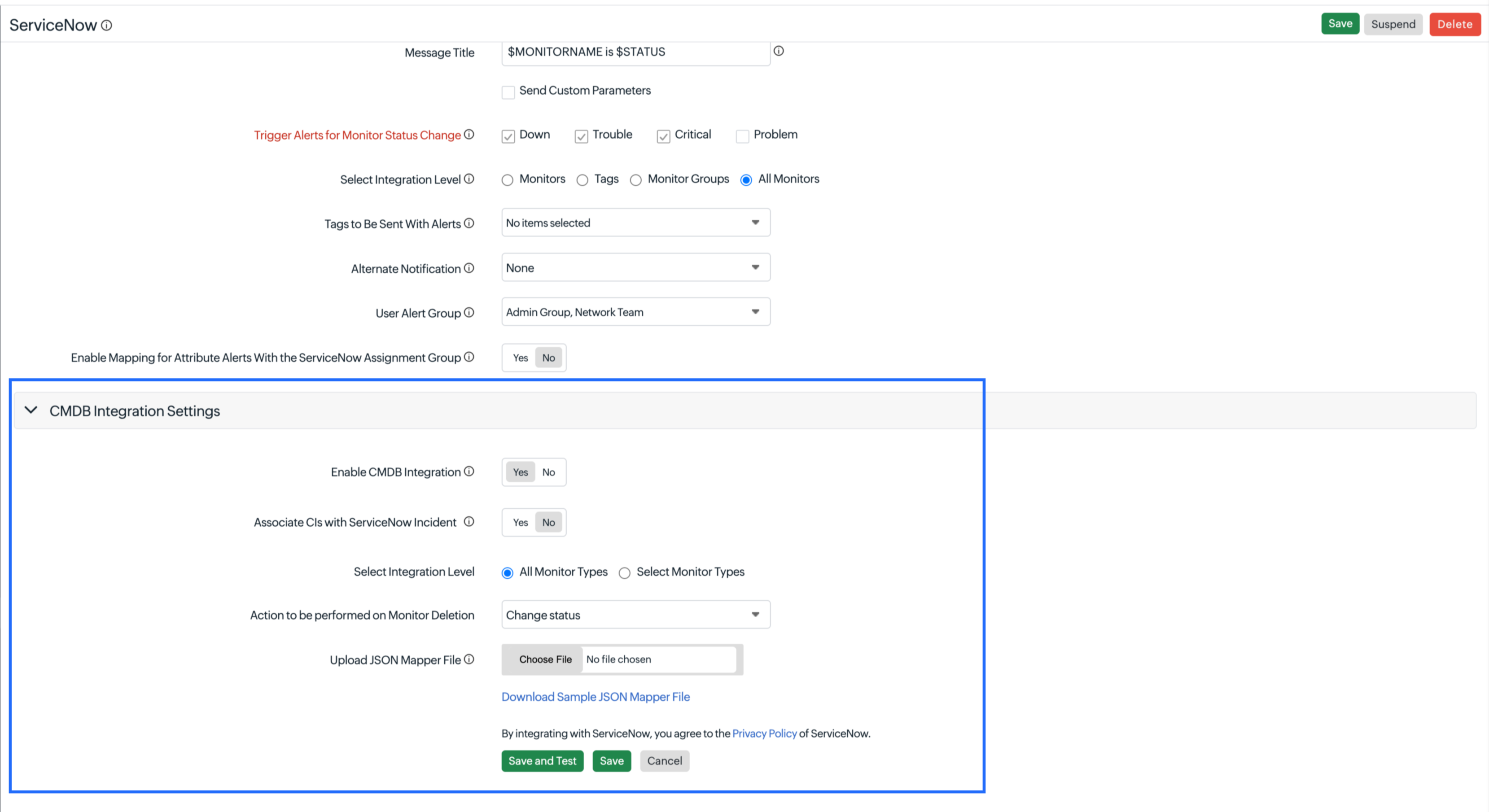Set Attribute Alerts mapping toggle to Yes

[520, 358]
